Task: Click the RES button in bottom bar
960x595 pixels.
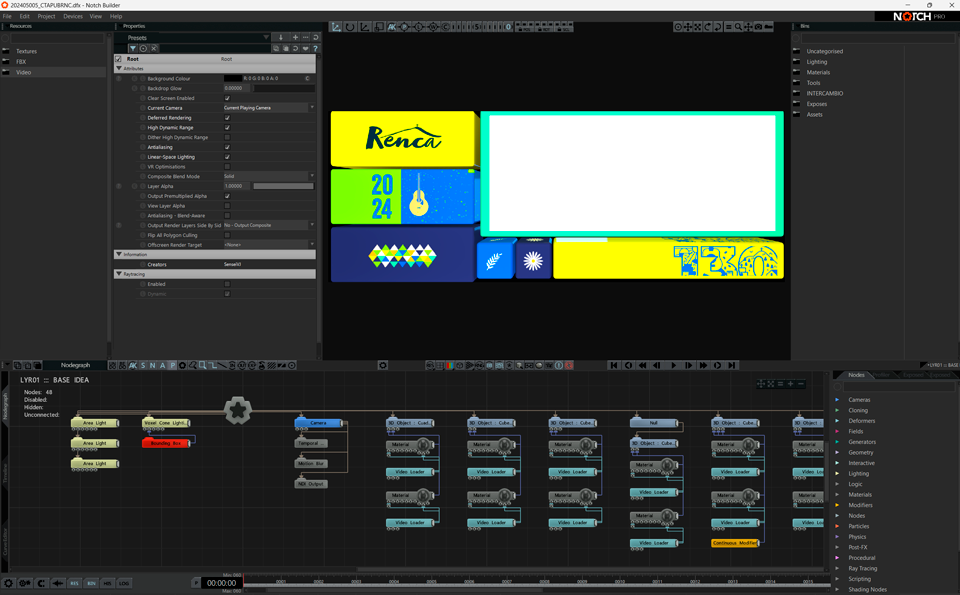Action: pyautogui.click(x=74, y=583)
